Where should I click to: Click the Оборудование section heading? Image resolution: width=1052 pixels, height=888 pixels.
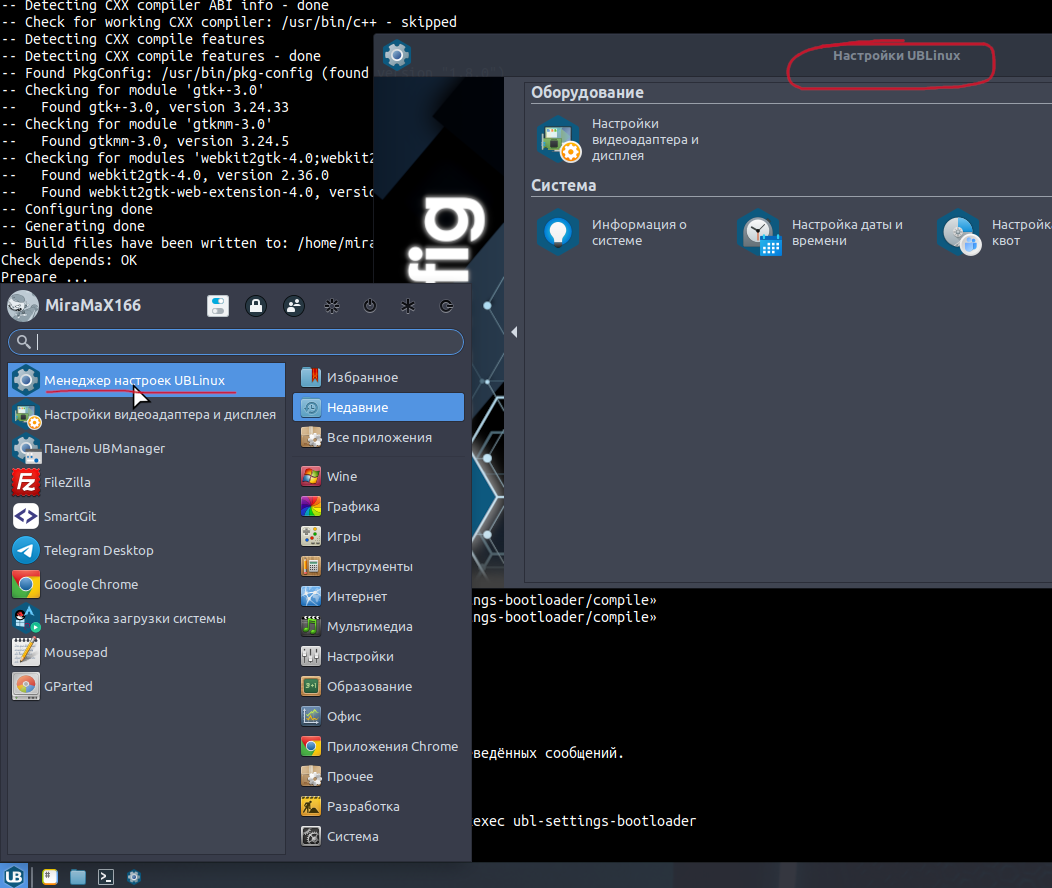(587, 93)
